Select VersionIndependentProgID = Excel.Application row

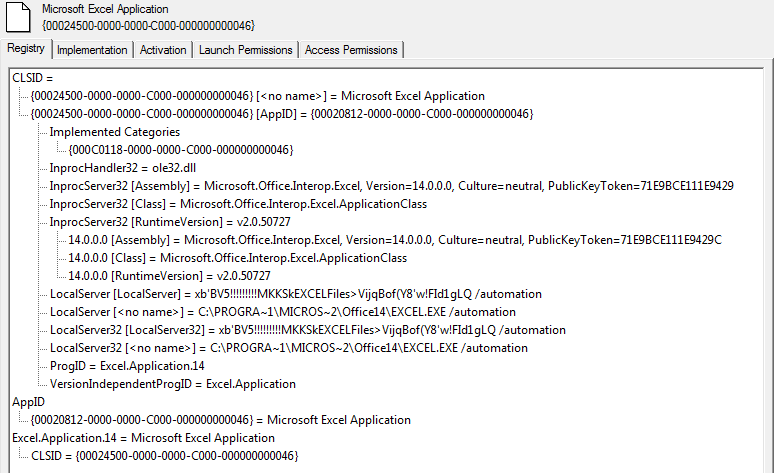coord(173,384)
